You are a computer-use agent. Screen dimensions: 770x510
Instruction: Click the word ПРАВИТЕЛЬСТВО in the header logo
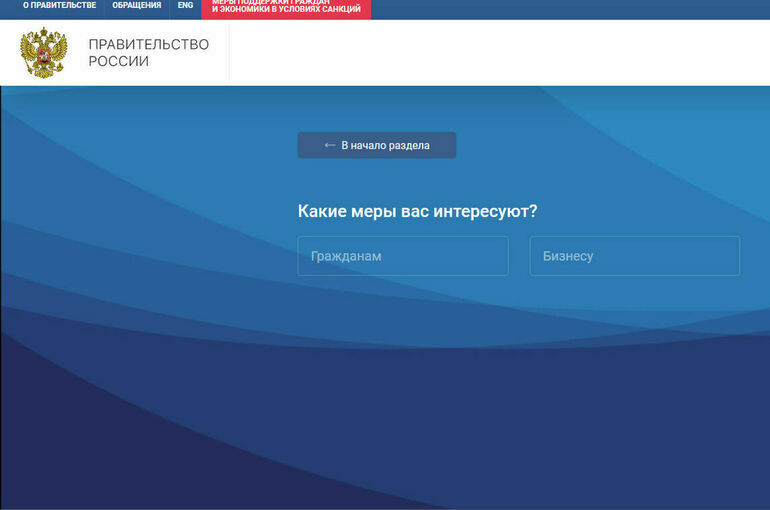(x=148, y=45)
